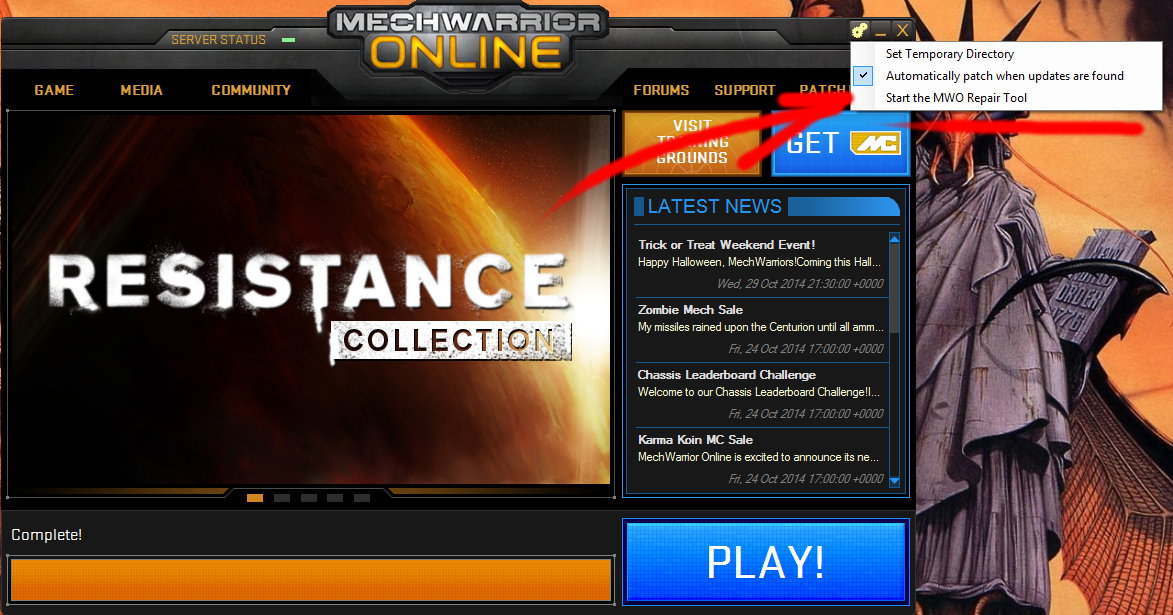Click Visit Training Grounds button
This screenshot has width=1173, height=615.
[692, 143]
